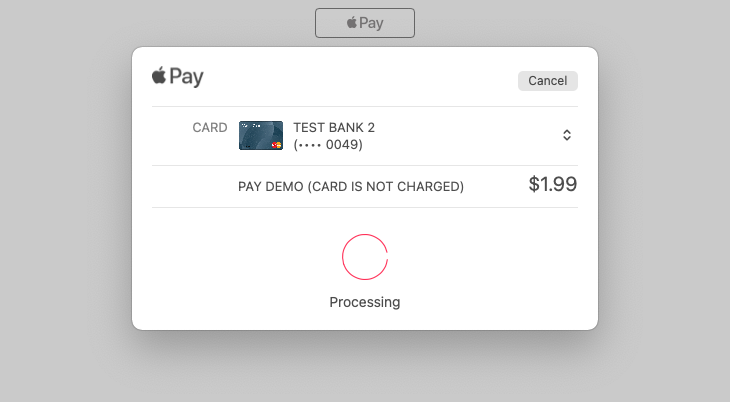Click the $1.99 total amount
Image resolution: width=730 pixels, height=402 pixels.
[x=552, y=184]
